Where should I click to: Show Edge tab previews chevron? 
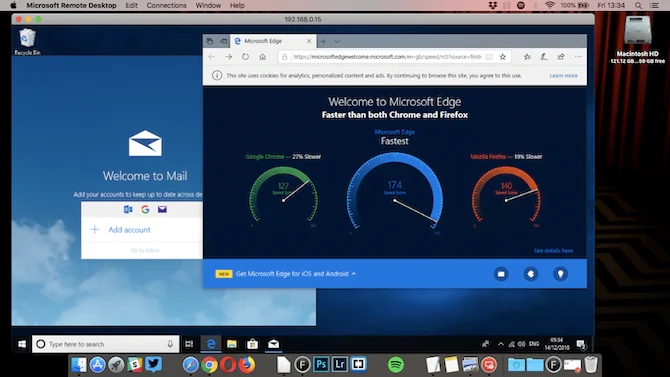(x=337, y=41)
